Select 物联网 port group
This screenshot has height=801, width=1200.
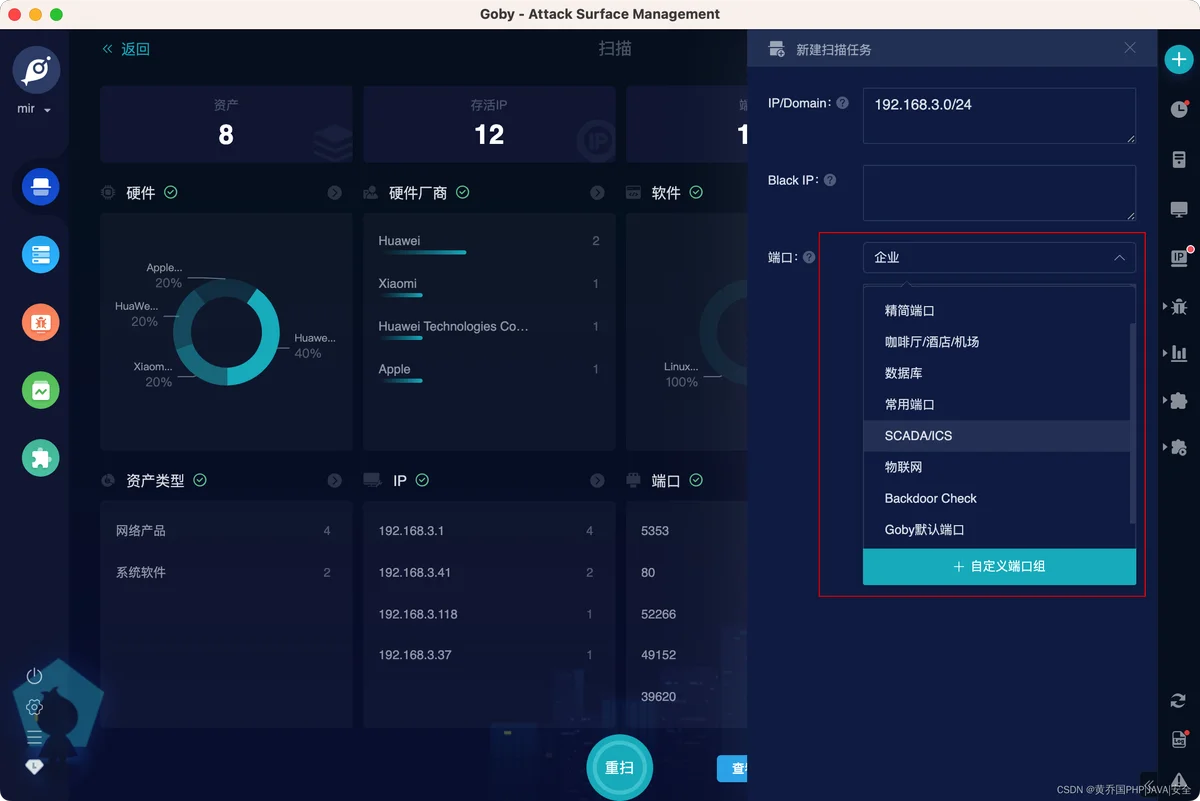pyautogui.click(x=996, y=467)
